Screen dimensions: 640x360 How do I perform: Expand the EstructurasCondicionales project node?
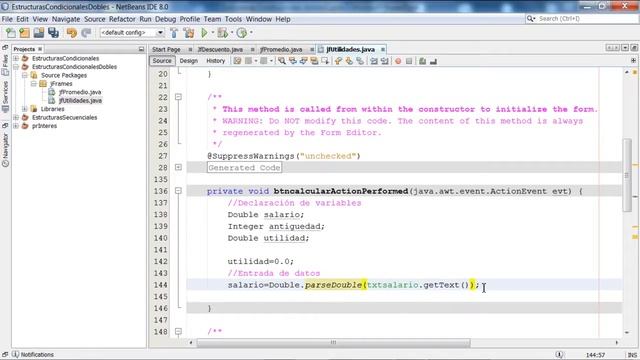coord(16,58)
